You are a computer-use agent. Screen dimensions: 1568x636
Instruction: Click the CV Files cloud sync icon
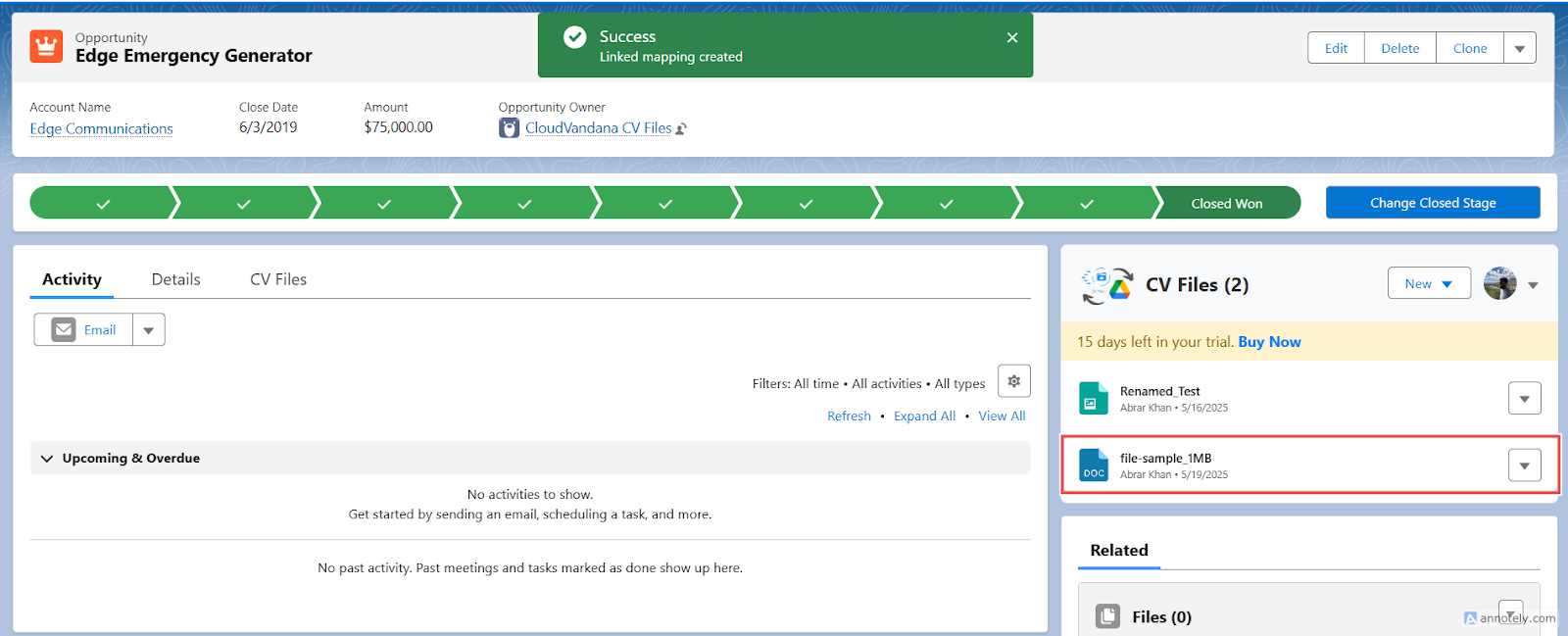tap(1107, 285)
